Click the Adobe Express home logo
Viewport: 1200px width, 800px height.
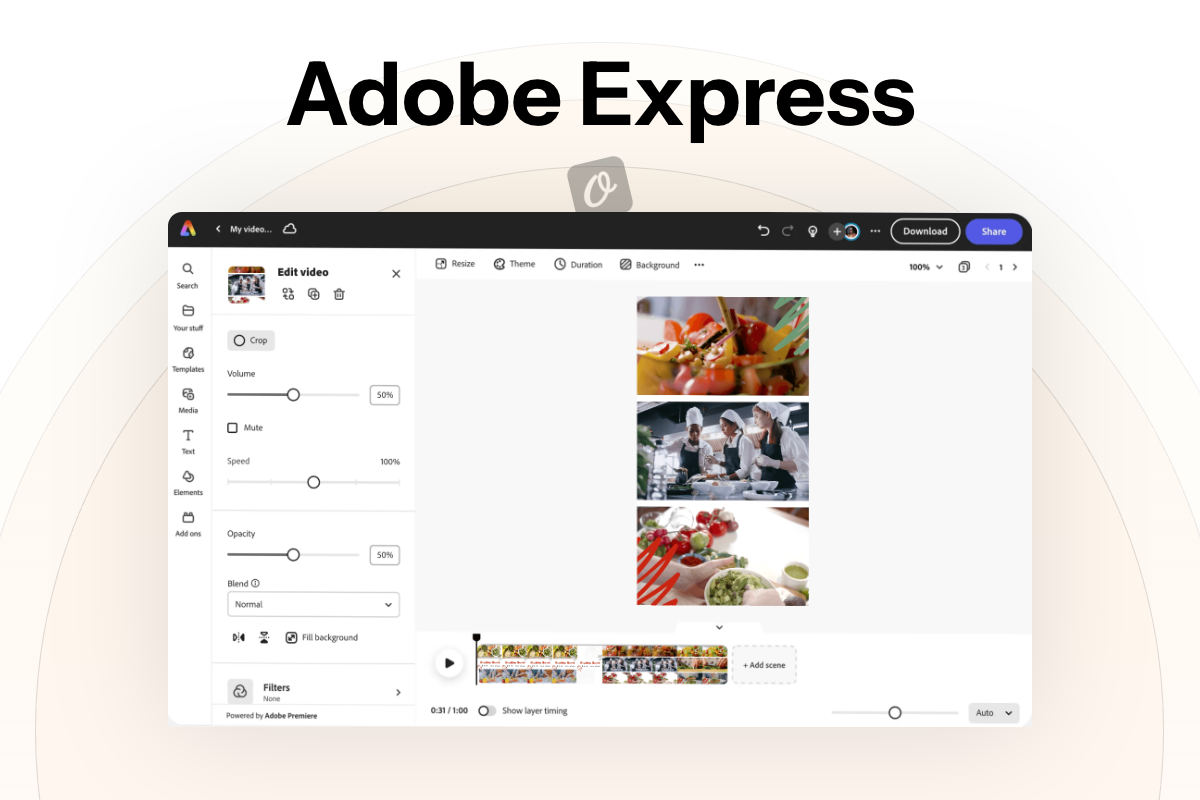click(x=188, y=229)
